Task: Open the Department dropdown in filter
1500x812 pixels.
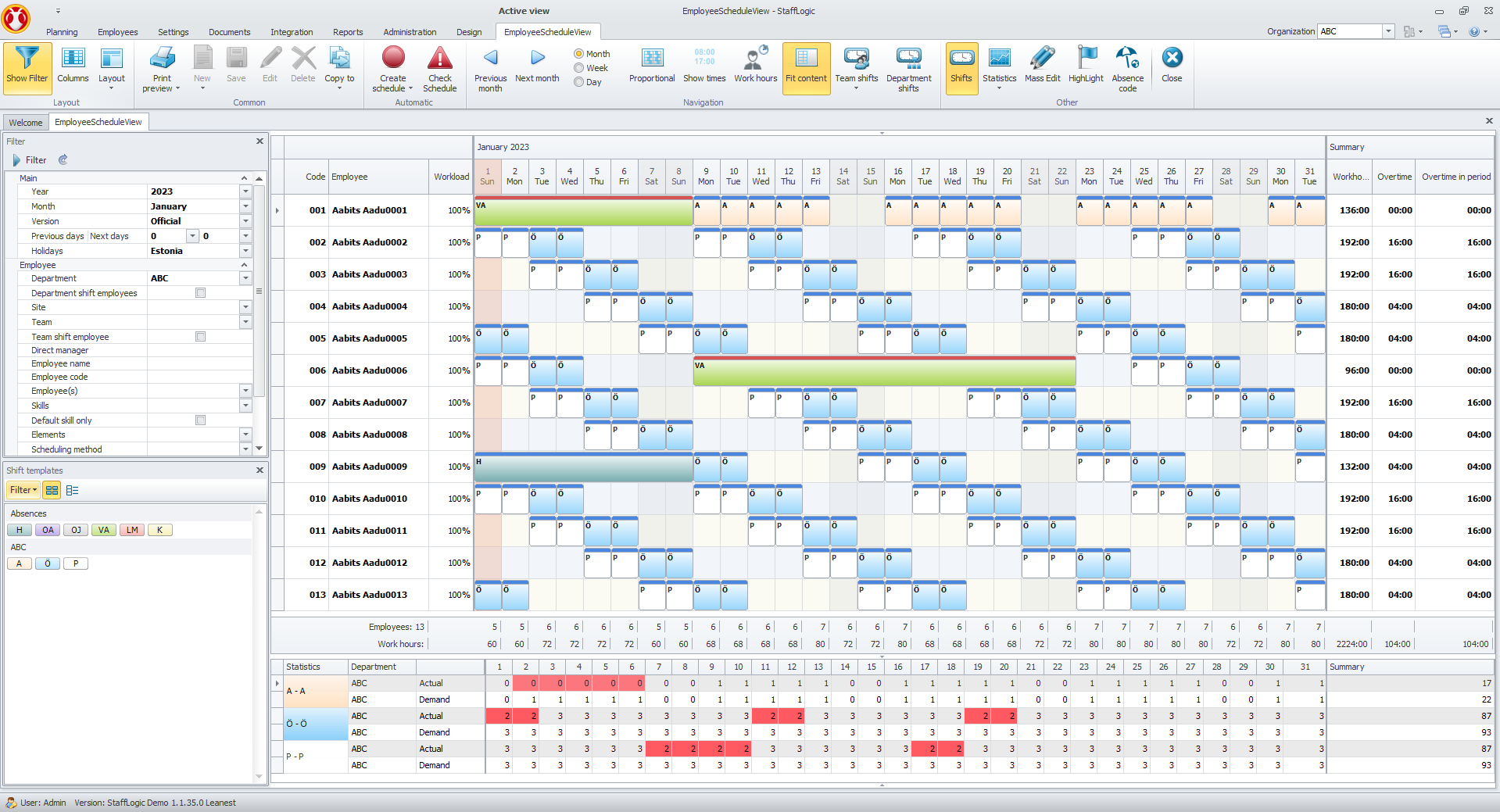Action: coord(245,278)
